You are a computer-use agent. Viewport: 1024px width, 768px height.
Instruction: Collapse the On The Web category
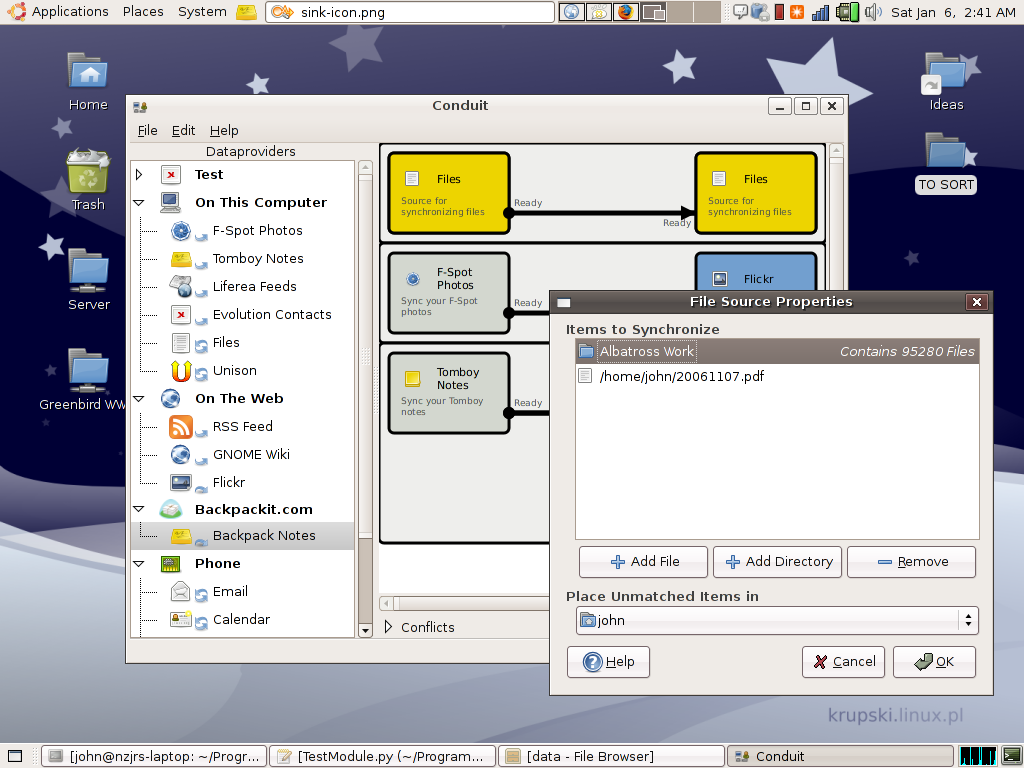(139, 398)
